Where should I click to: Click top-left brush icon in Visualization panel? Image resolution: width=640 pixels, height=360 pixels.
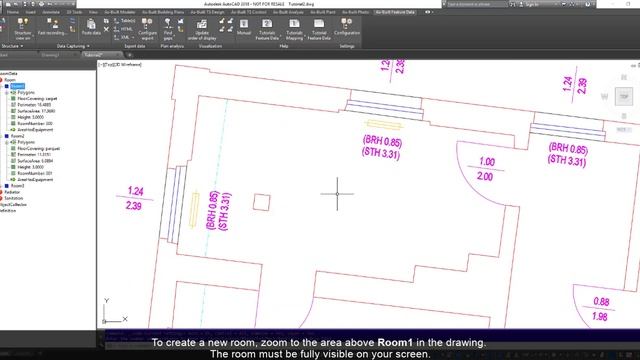[222, 21]
